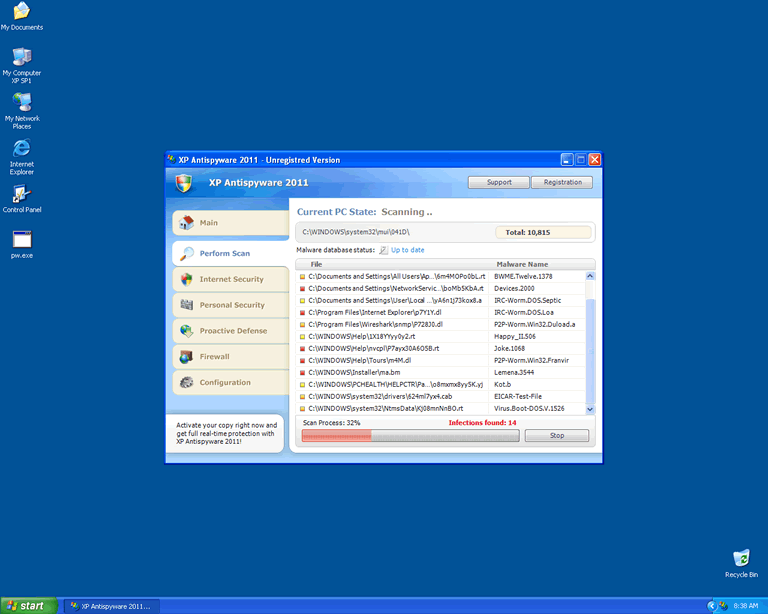Click the scan progress bar

(407, 436)
